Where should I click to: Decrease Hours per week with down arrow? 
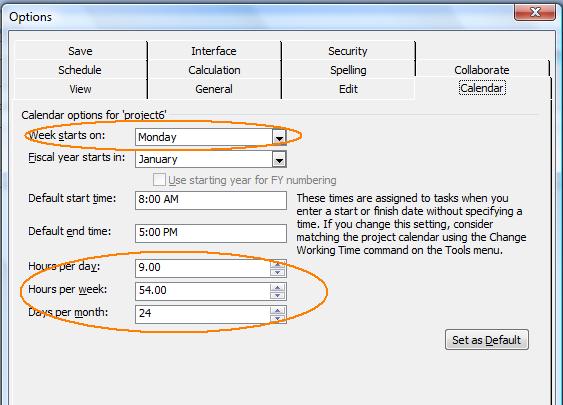(278, 295)
